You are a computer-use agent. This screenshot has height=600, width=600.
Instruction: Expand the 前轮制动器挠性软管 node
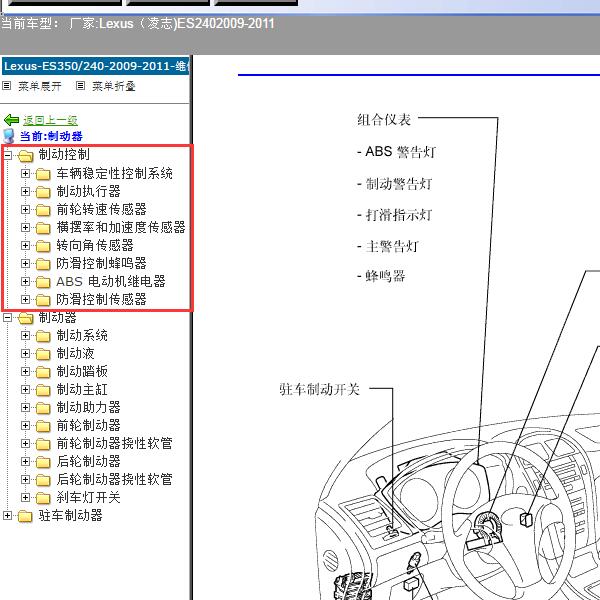(25, 443)
